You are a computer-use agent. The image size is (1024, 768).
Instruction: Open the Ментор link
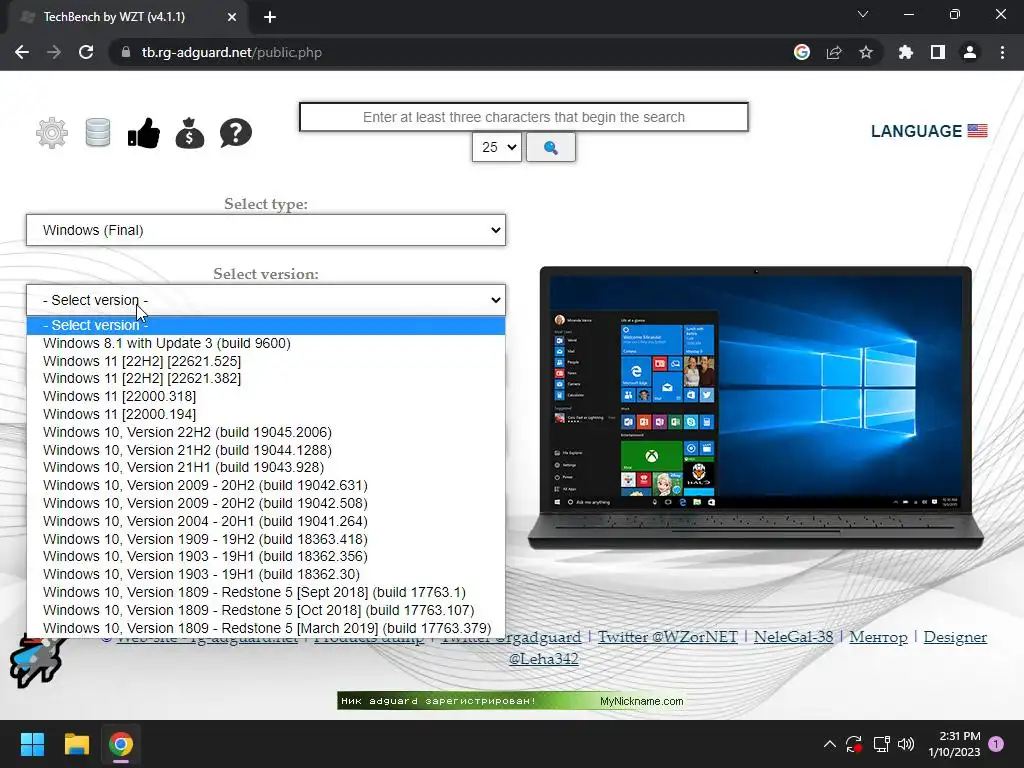[x=878, y=637]
